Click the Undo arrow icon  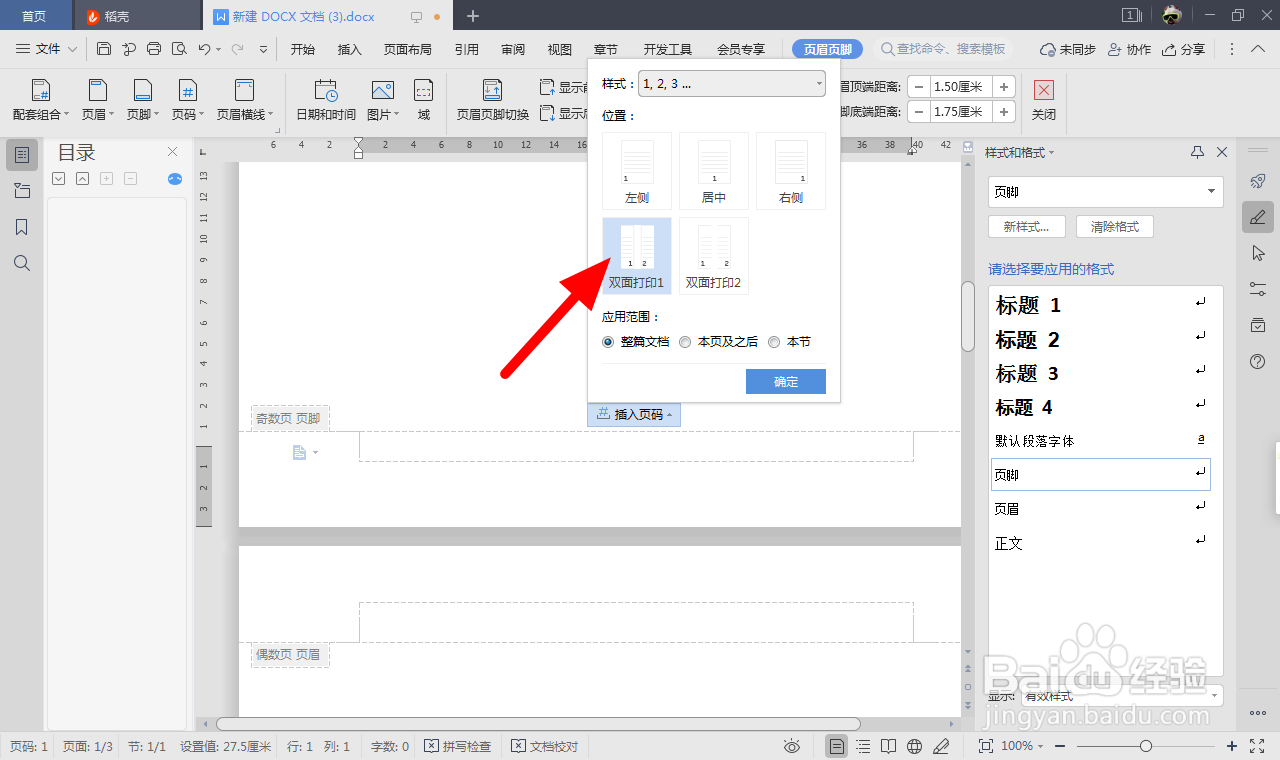pos(204,49)
